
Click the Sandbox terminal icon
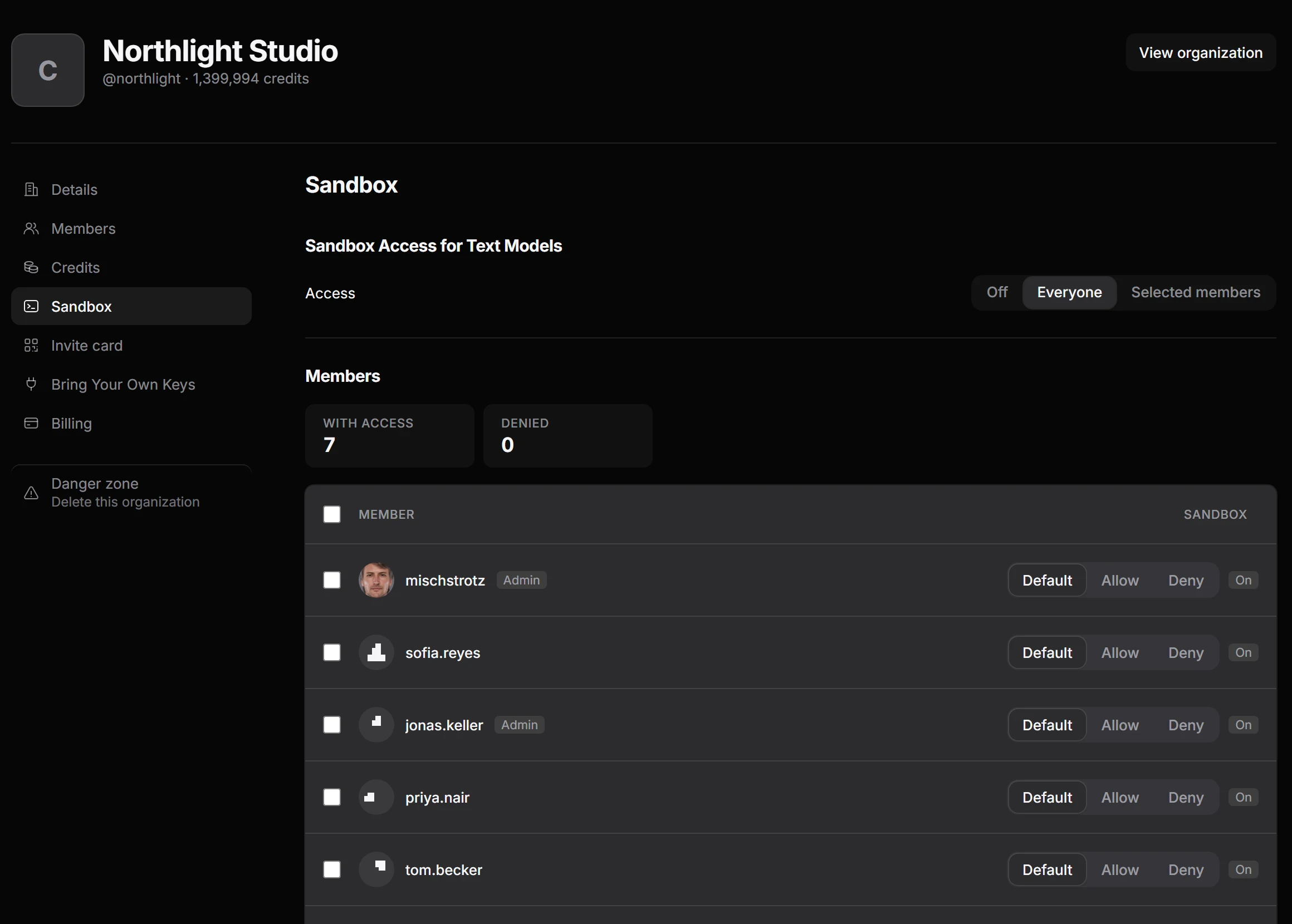31,306
